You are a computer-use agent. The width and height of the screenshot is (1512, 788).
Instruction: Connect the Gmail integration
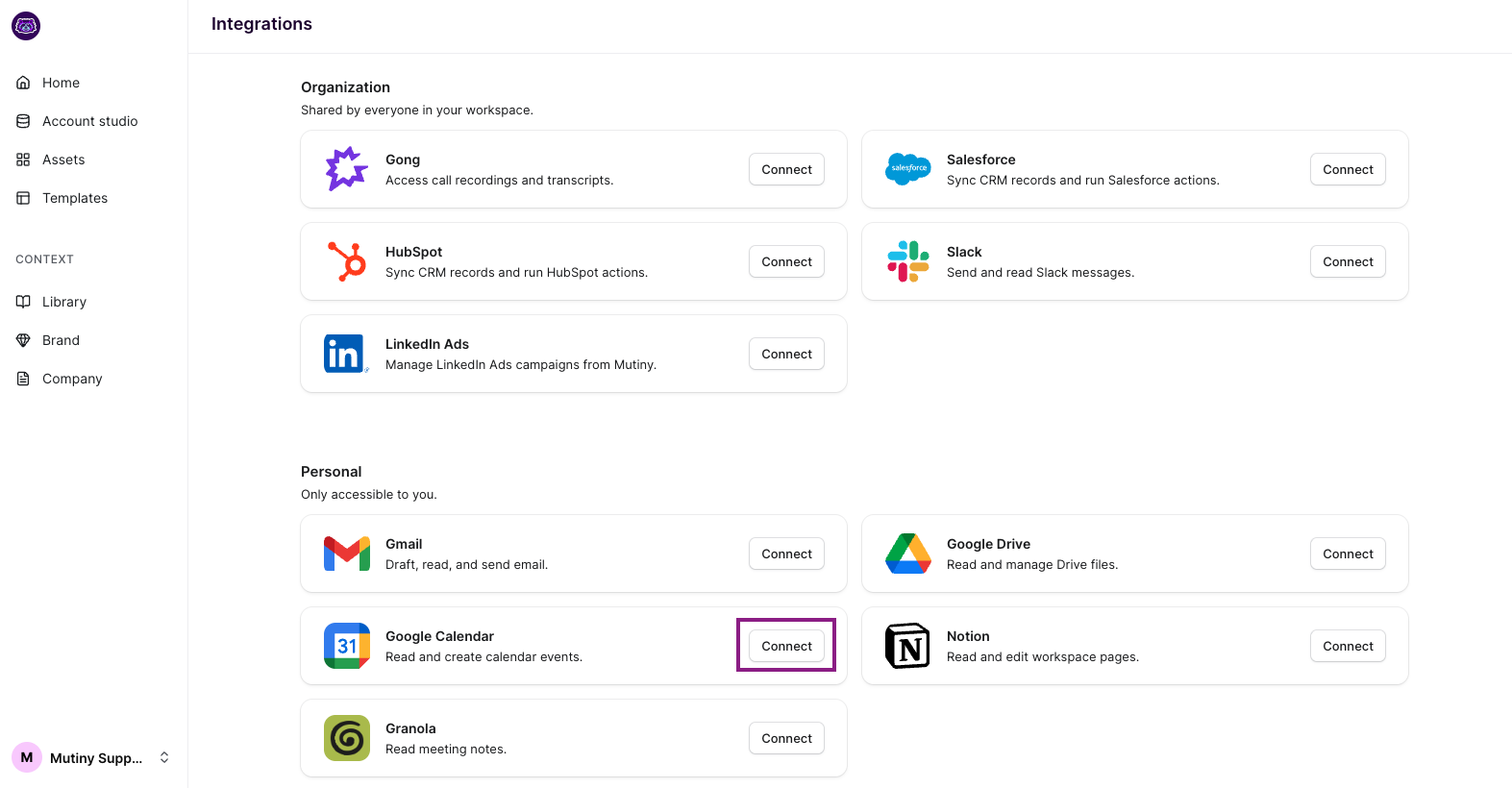pos(786,554)
